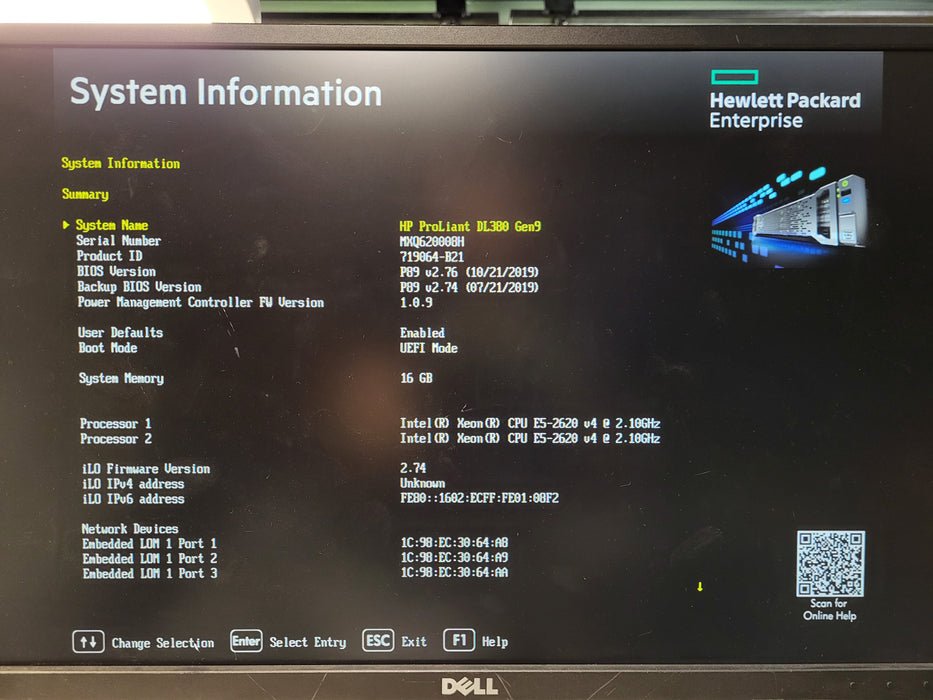Click product ID value 719064-B21

[432, 257]
